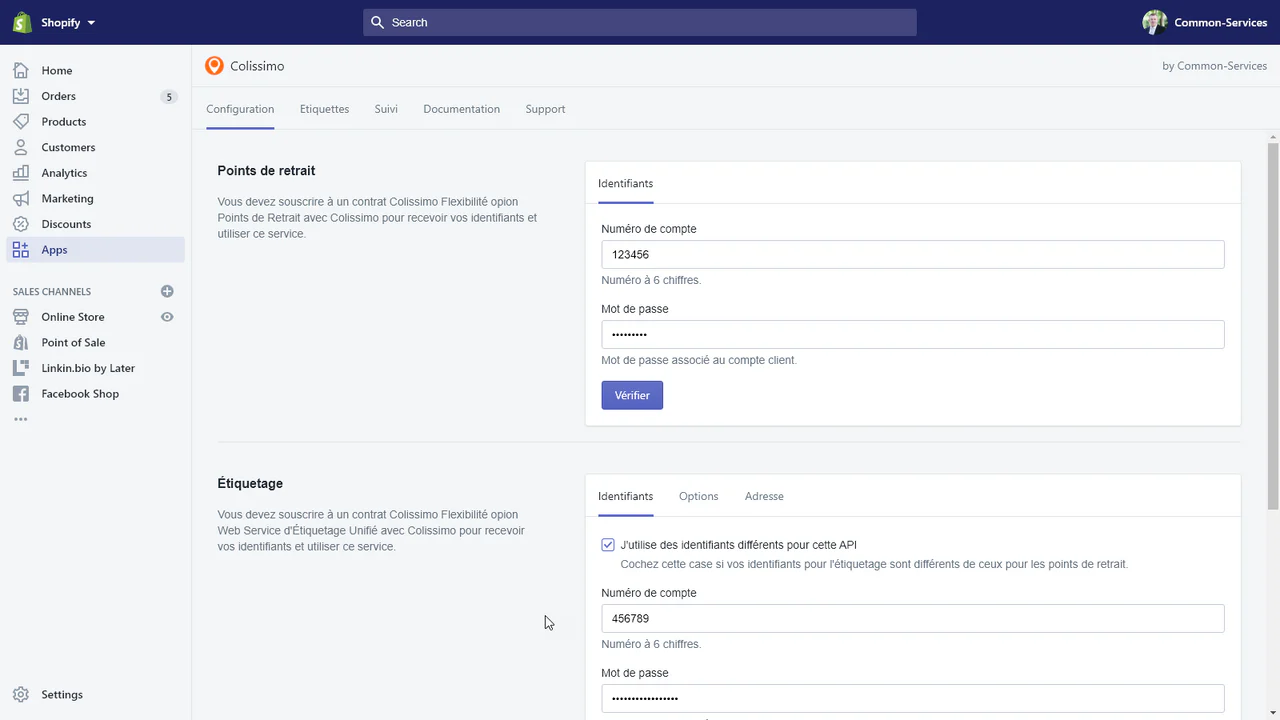This screenshot has height=720, width=1280.
Task: Open the Products section
Action: pos(63,121)
